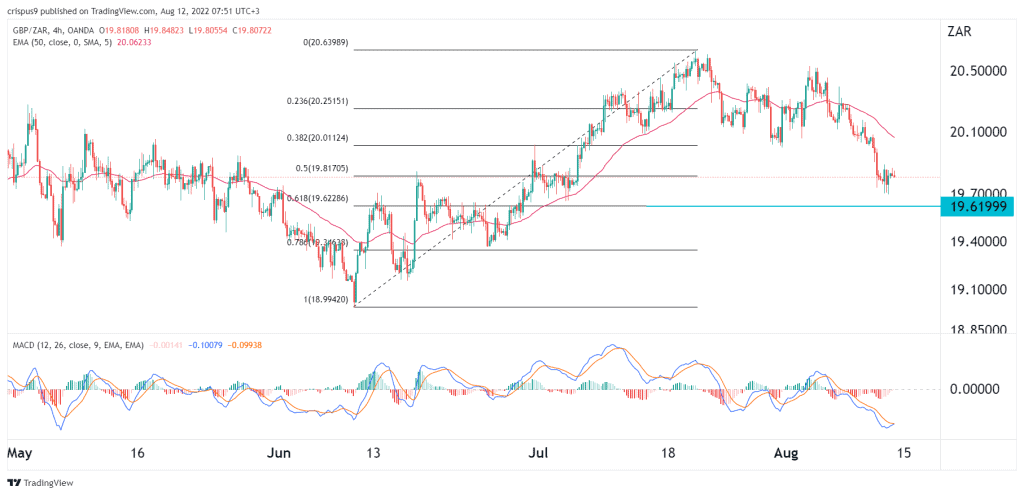This screenshot has height=495, width=1024.
Task: Click the 20.50000 price axis value
Action: click(977, 71)
